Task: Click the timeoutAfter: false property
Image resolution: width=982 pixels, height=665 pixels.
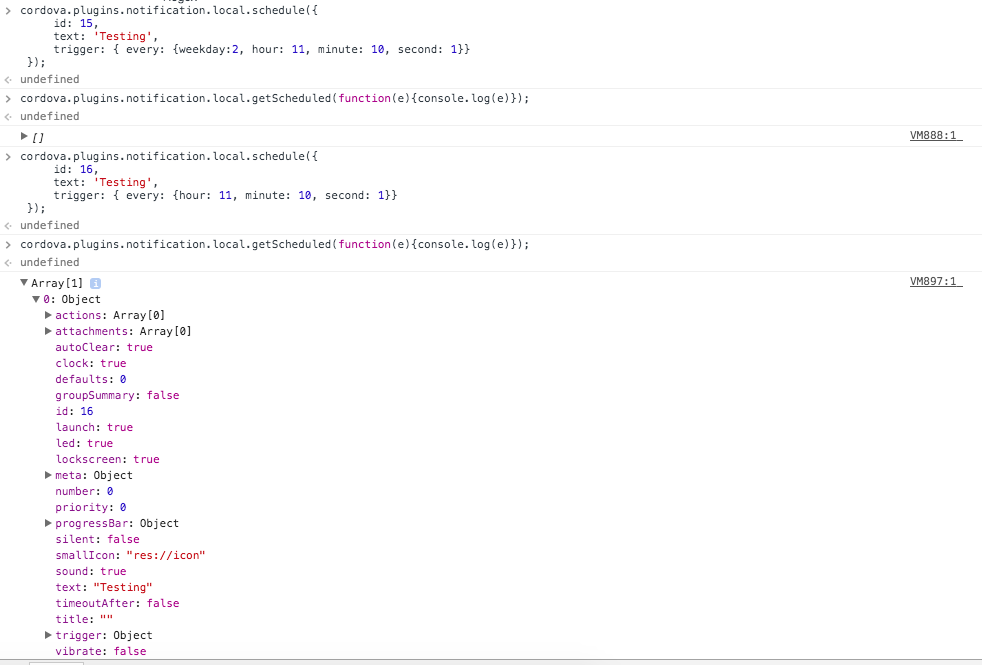Action: 117,603
